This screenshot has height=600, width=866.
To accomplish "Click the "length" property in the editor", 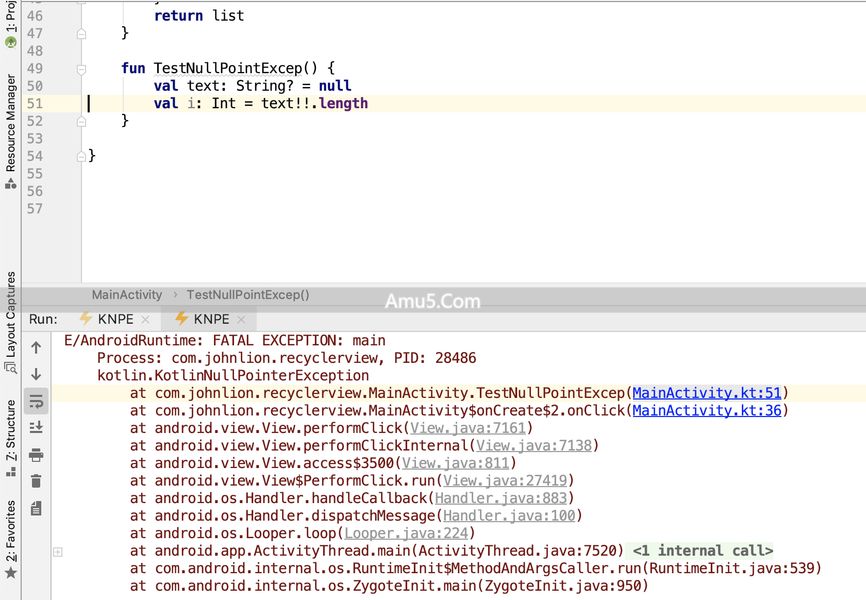I will 344,103.
